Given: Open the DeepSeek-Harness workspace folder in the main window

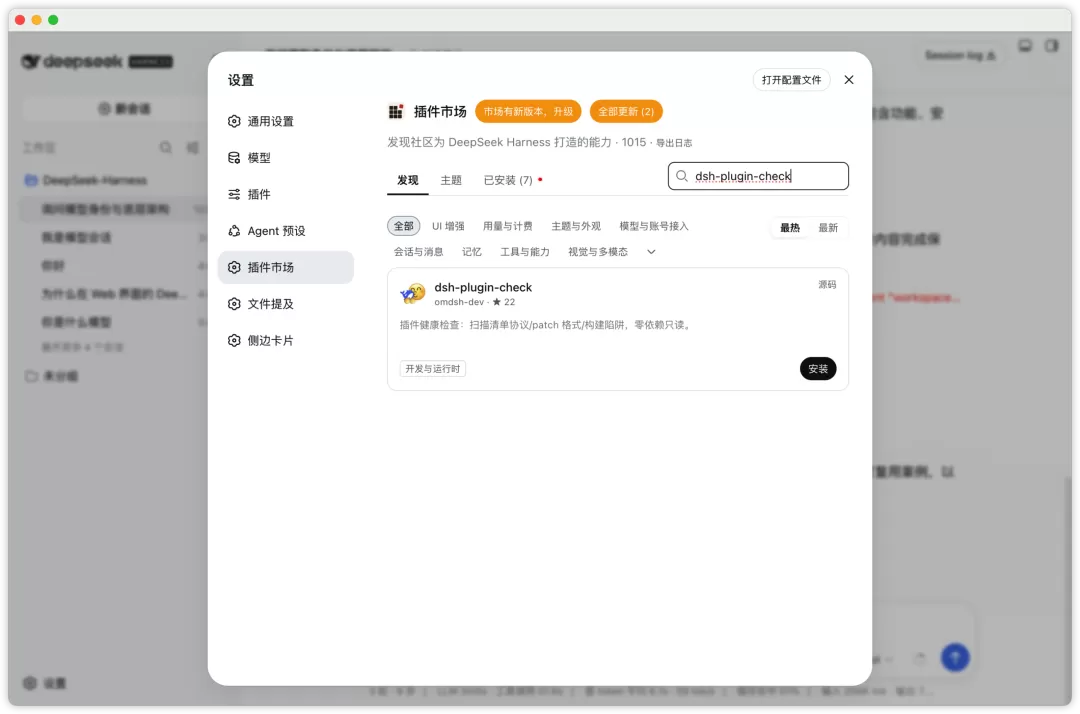Looking at the screenshot, I should [94, 180].
